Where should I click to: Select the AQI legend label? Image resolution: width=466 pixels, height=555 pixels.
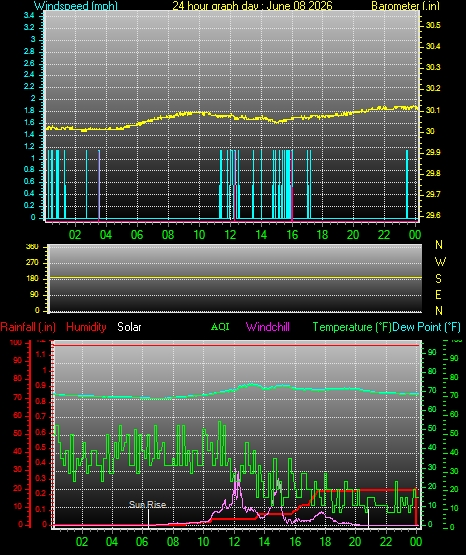point(220,327)
